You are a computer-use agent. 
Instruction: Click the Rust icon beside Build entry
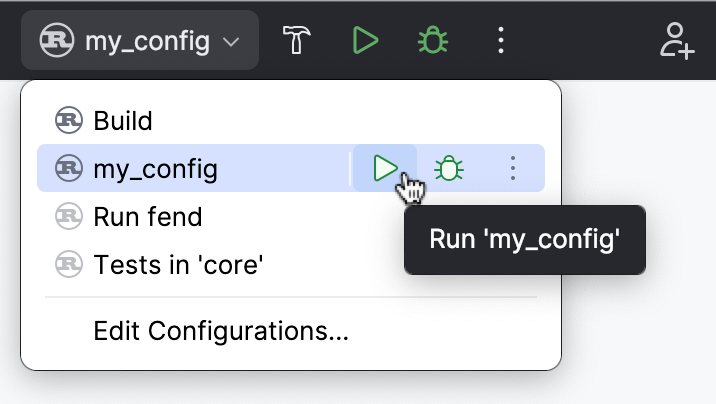pyautogui.click(x=69, y=121)
